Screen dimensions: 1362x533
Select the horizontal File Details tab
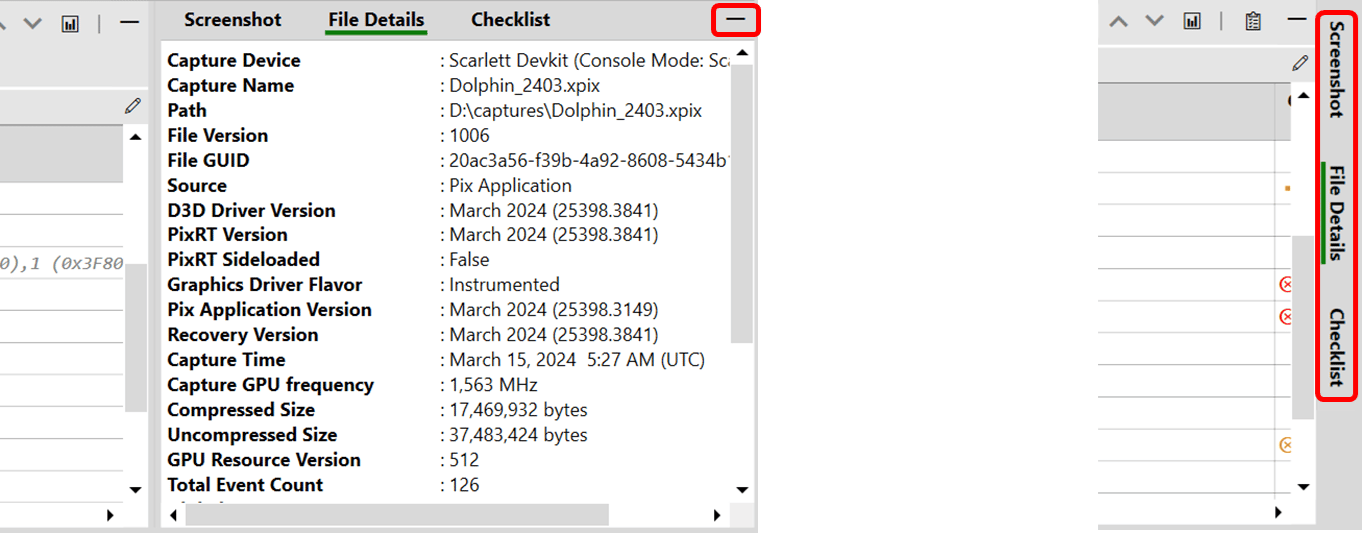pos(376,20)
